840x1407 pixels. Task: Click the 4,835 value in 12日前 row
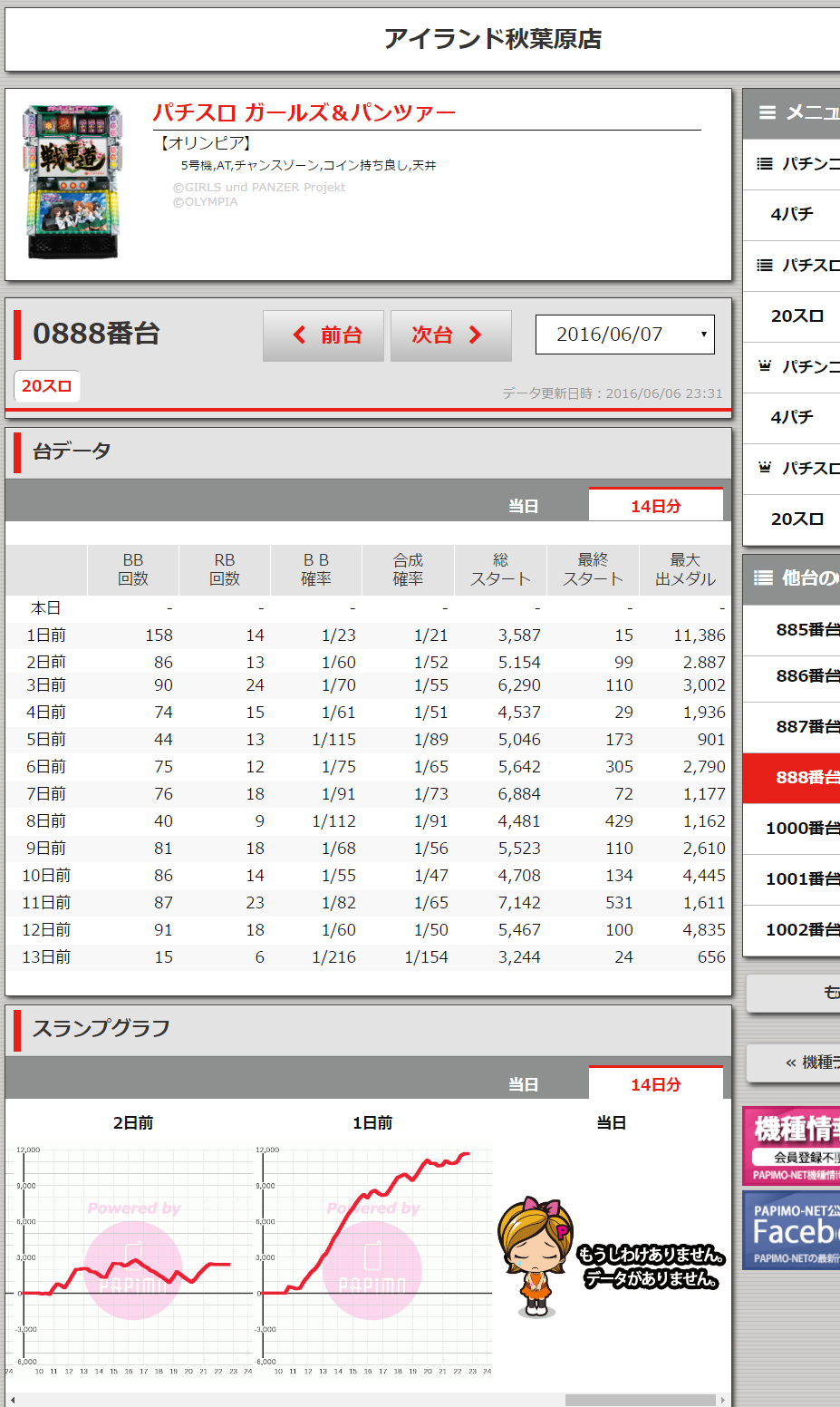(x=704, y=930)
